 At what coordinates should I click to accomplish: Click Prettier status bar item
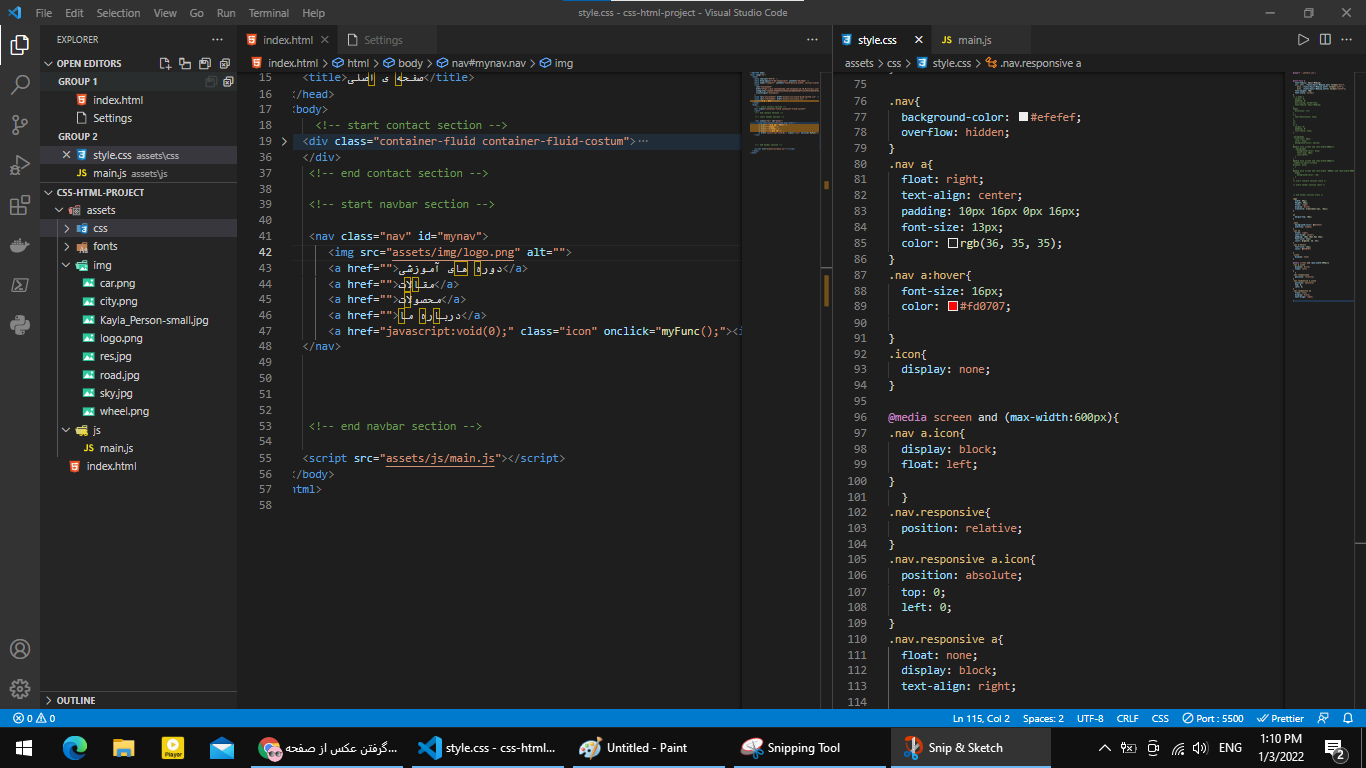pyautogui.click(x=1280, y=718)
